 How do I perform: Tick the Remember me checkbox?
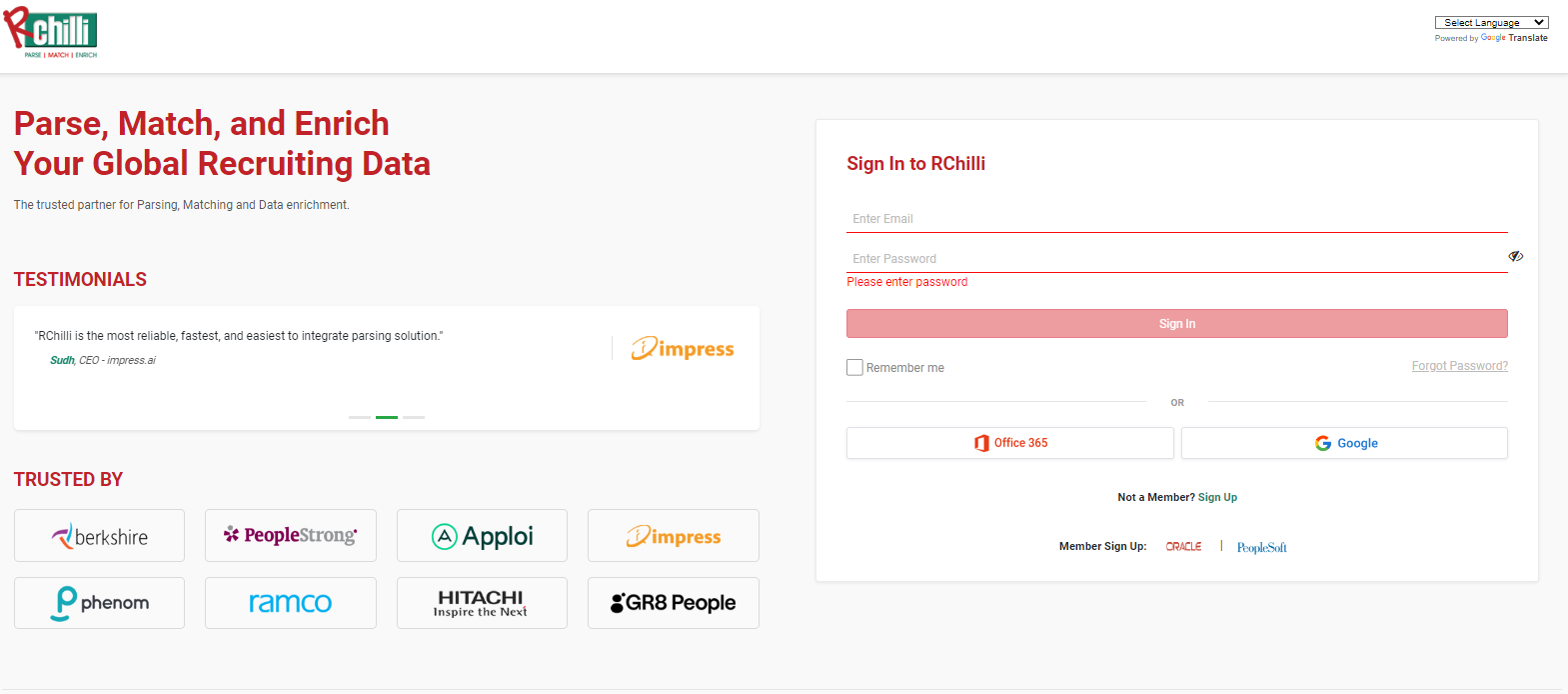pyautogui.click(x=854, y=367)
